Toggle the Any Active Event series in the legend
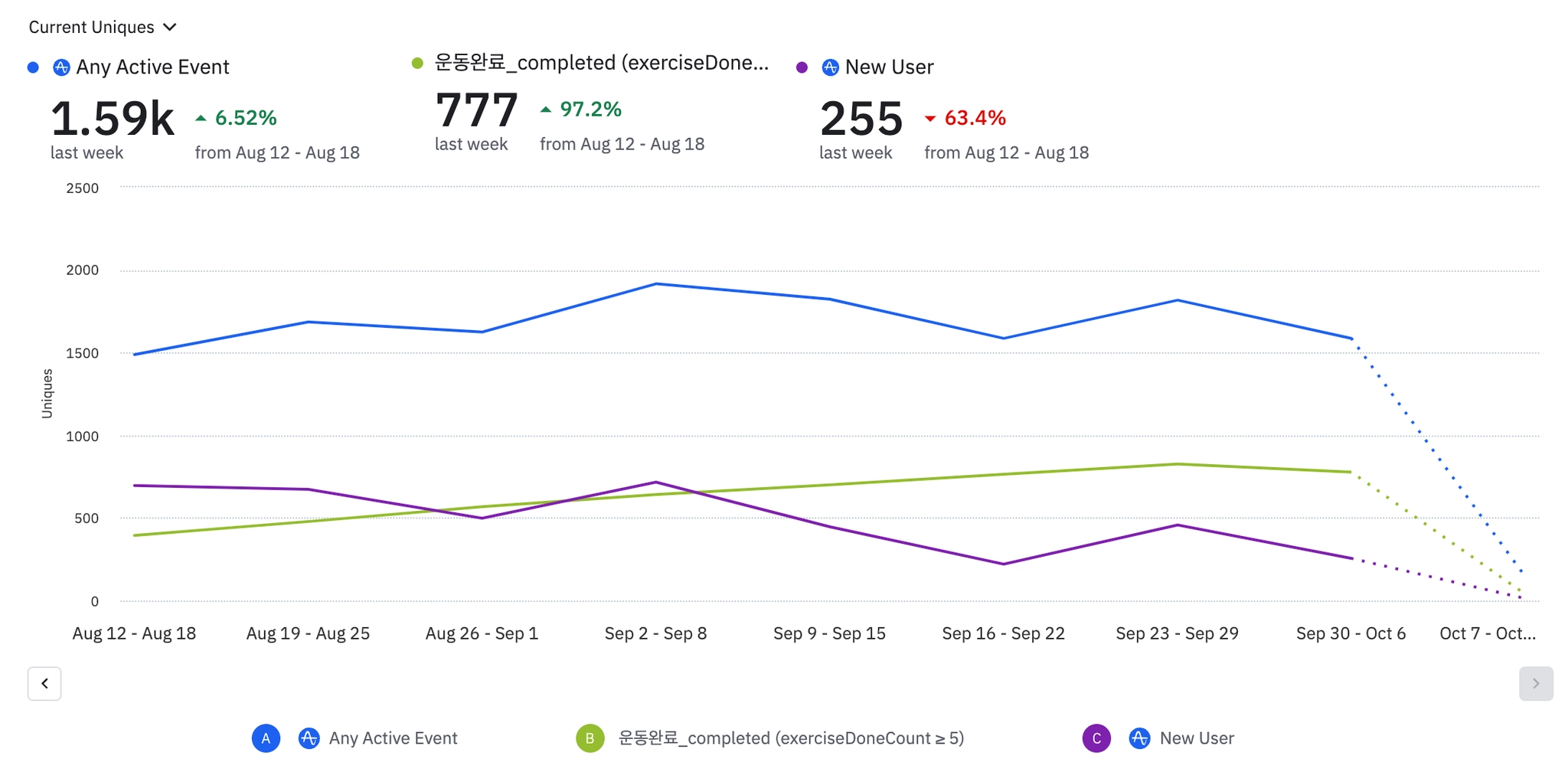This screenshot has height=772, width=1568. click(394, 738)
